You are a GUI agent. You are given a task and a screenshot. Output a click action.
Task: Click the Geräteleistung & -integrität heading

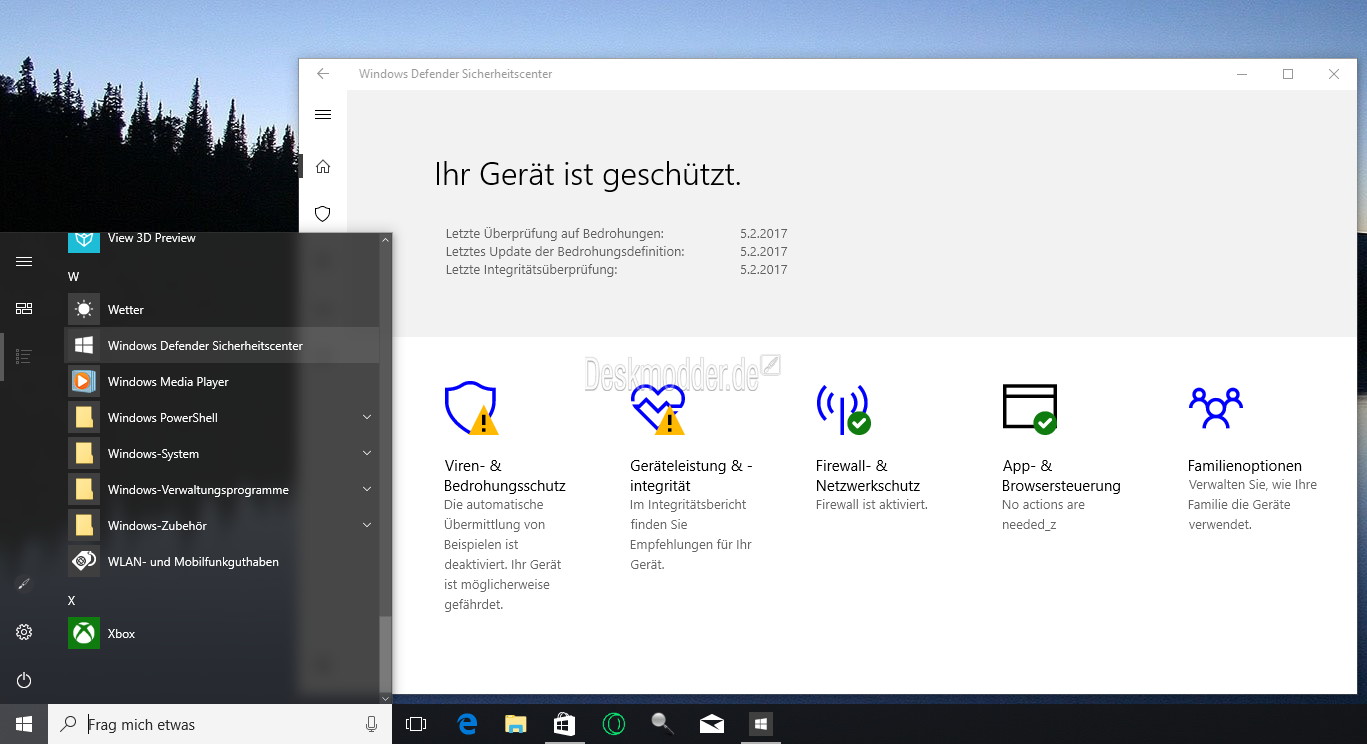click(x=691, y=476)
